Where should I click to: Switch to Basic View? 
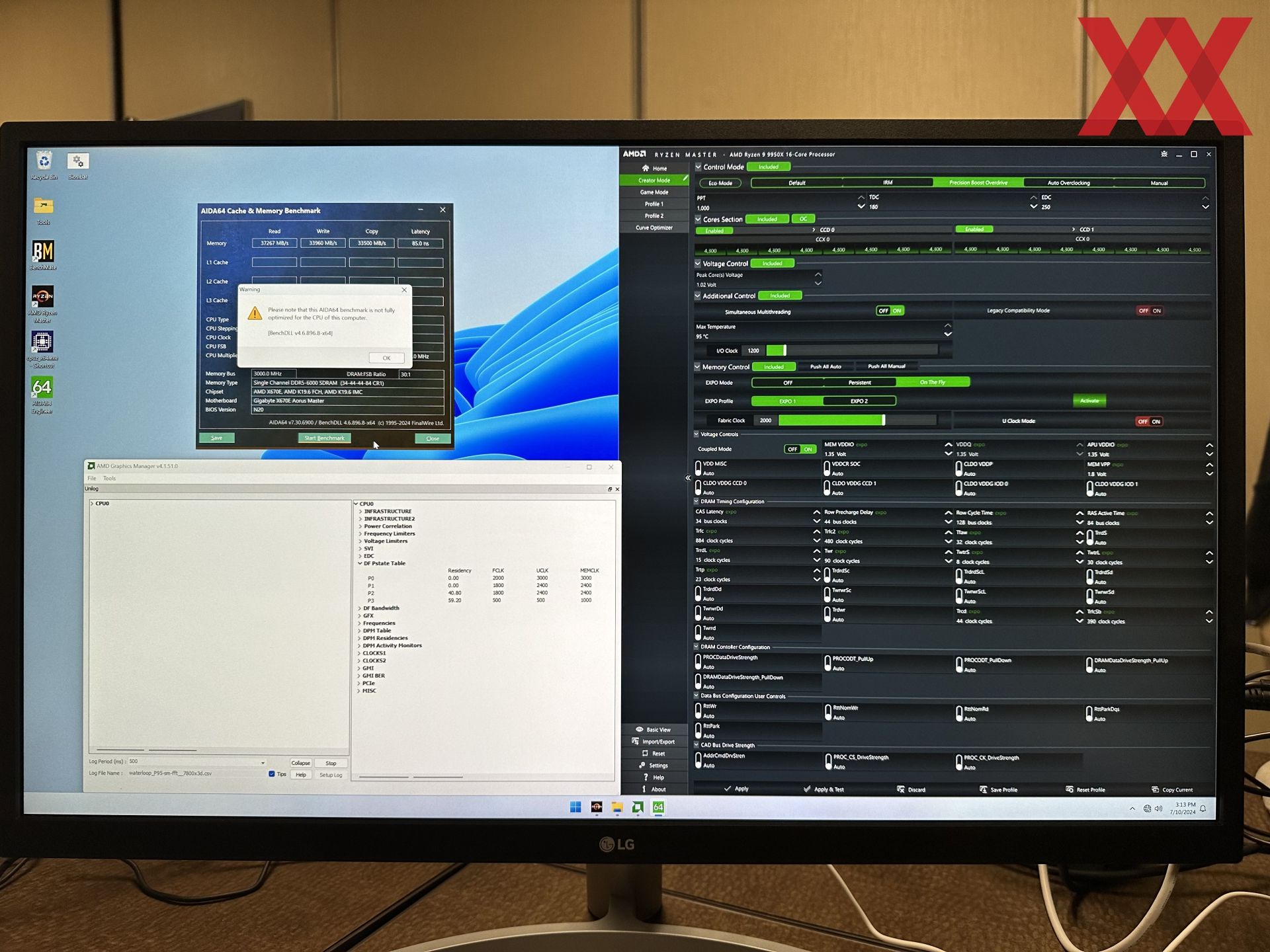point(654,729)
